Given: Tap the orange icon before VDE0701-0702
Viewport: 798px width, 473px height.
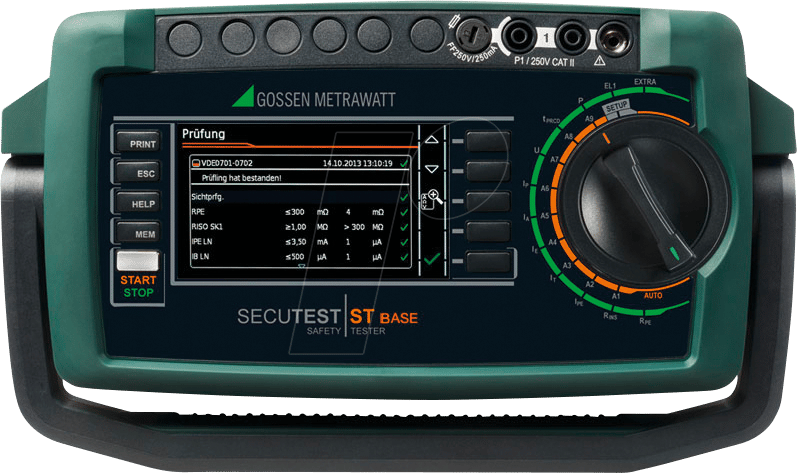Looking at the screenshot, I should 195,163.
